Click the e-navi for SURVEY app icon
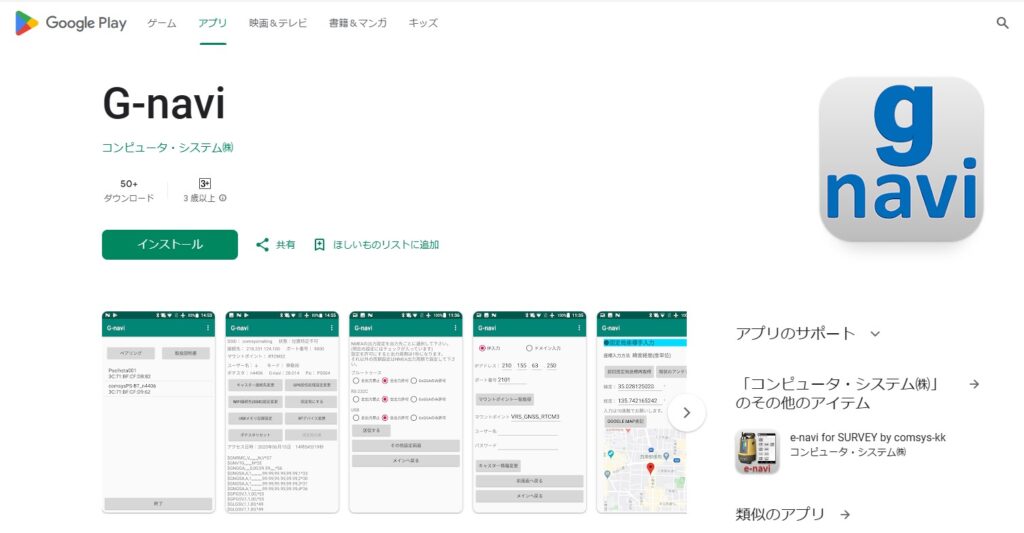This screenshot has width=1024, height=533. coord(757,452)
